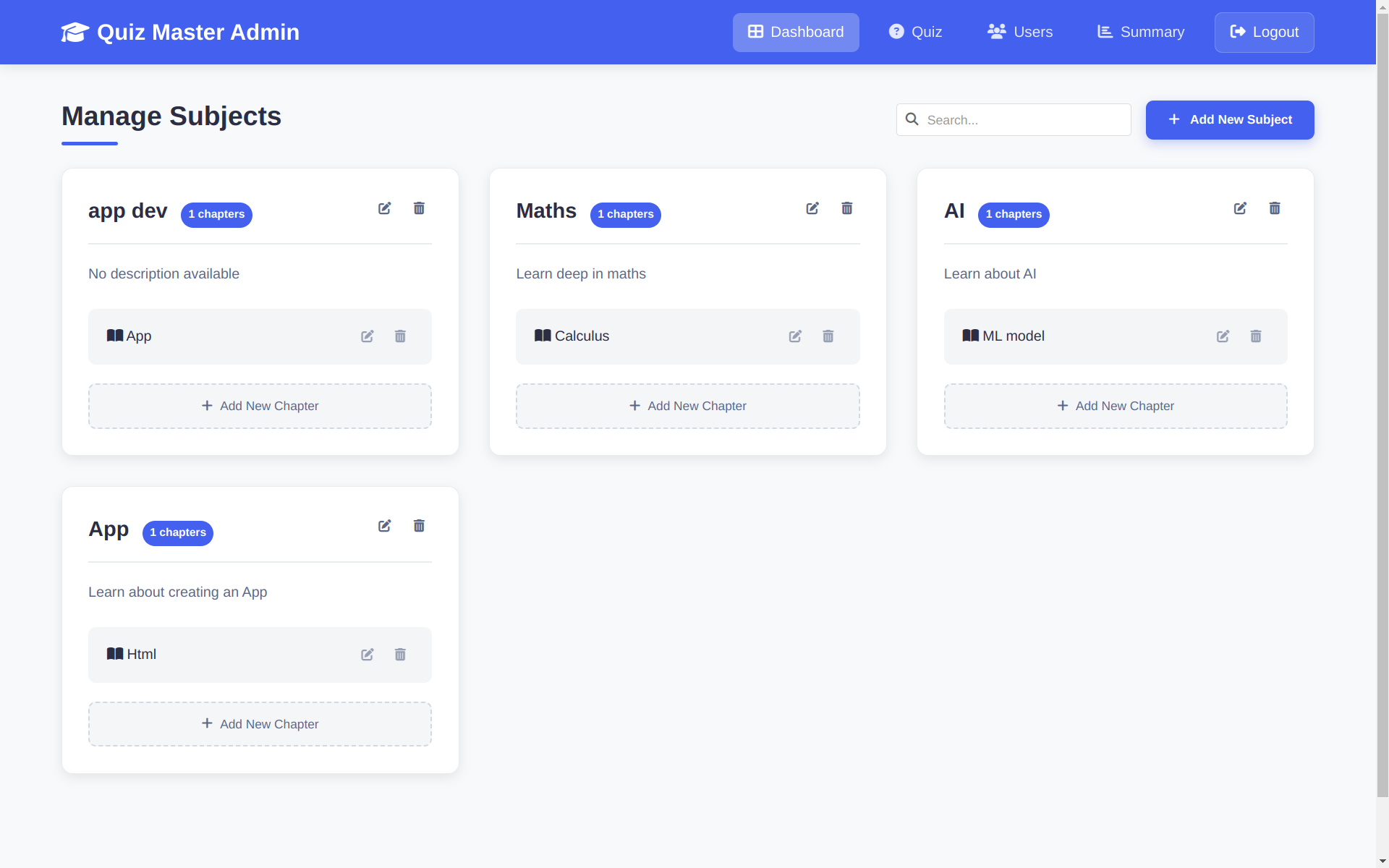The image size is (1389, 868).
Task: Delete the App subject card
Action: 419,526
